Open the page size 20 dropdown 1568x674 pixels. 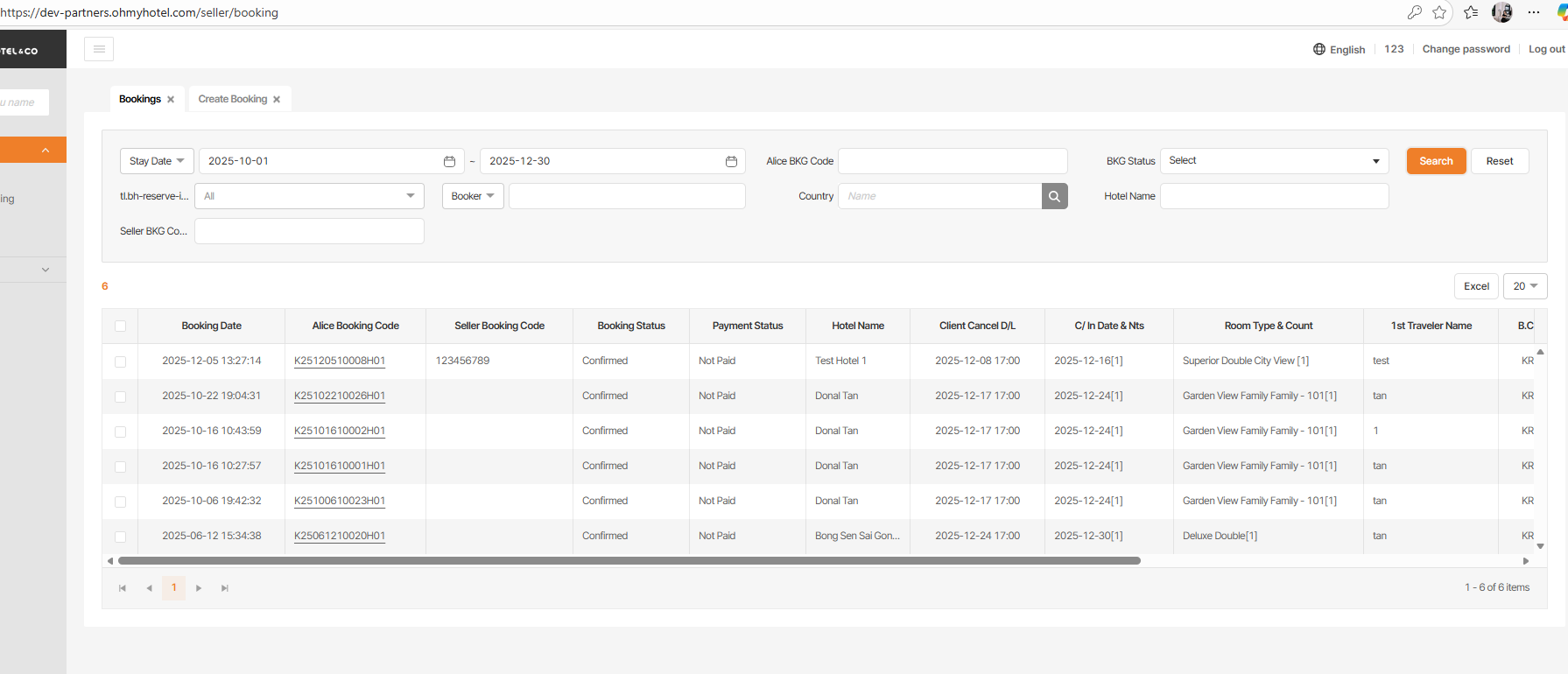coord(1524,286)
